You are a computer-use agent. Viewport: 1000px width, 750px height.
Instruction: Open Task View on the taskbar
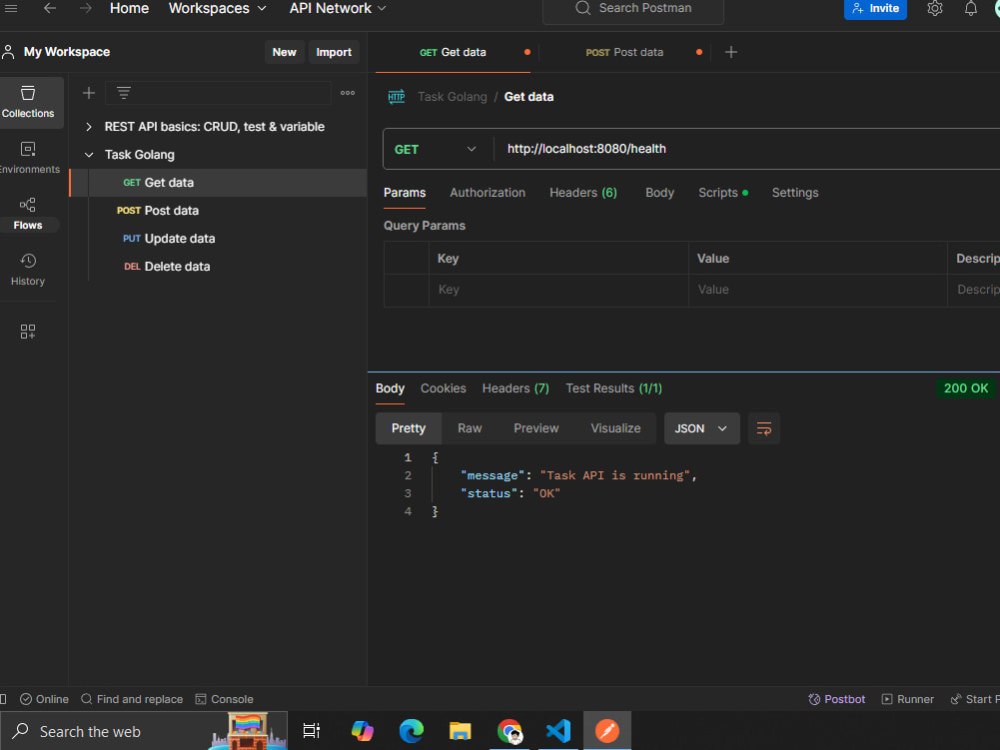coord(311,731)
